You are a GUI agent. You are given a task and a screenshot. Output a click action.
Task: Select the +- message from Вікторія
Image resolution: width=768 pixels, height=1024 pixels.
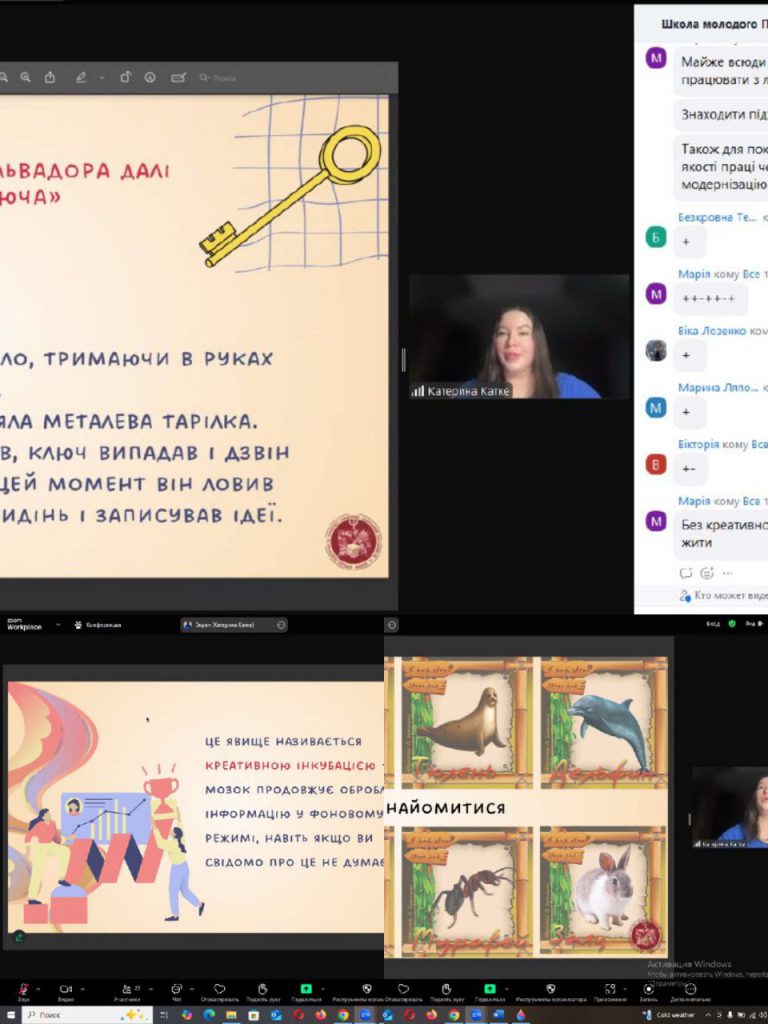689,469
